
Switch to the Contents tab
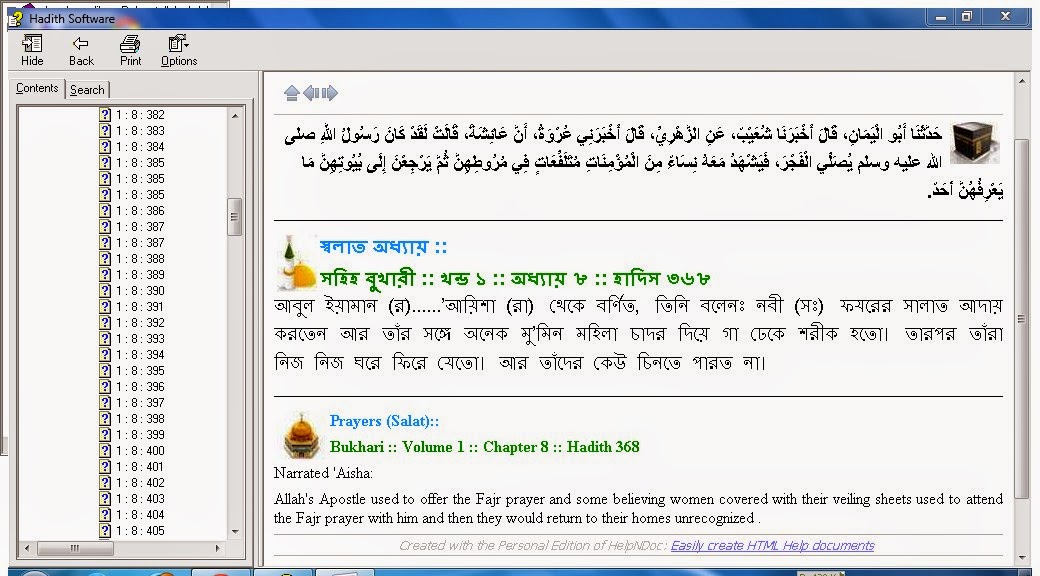37,88
